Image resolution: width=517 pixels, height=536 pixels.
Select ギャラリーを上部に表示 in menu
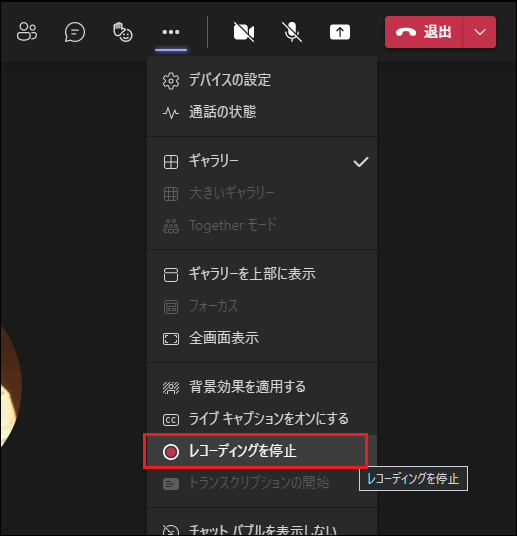262,274
